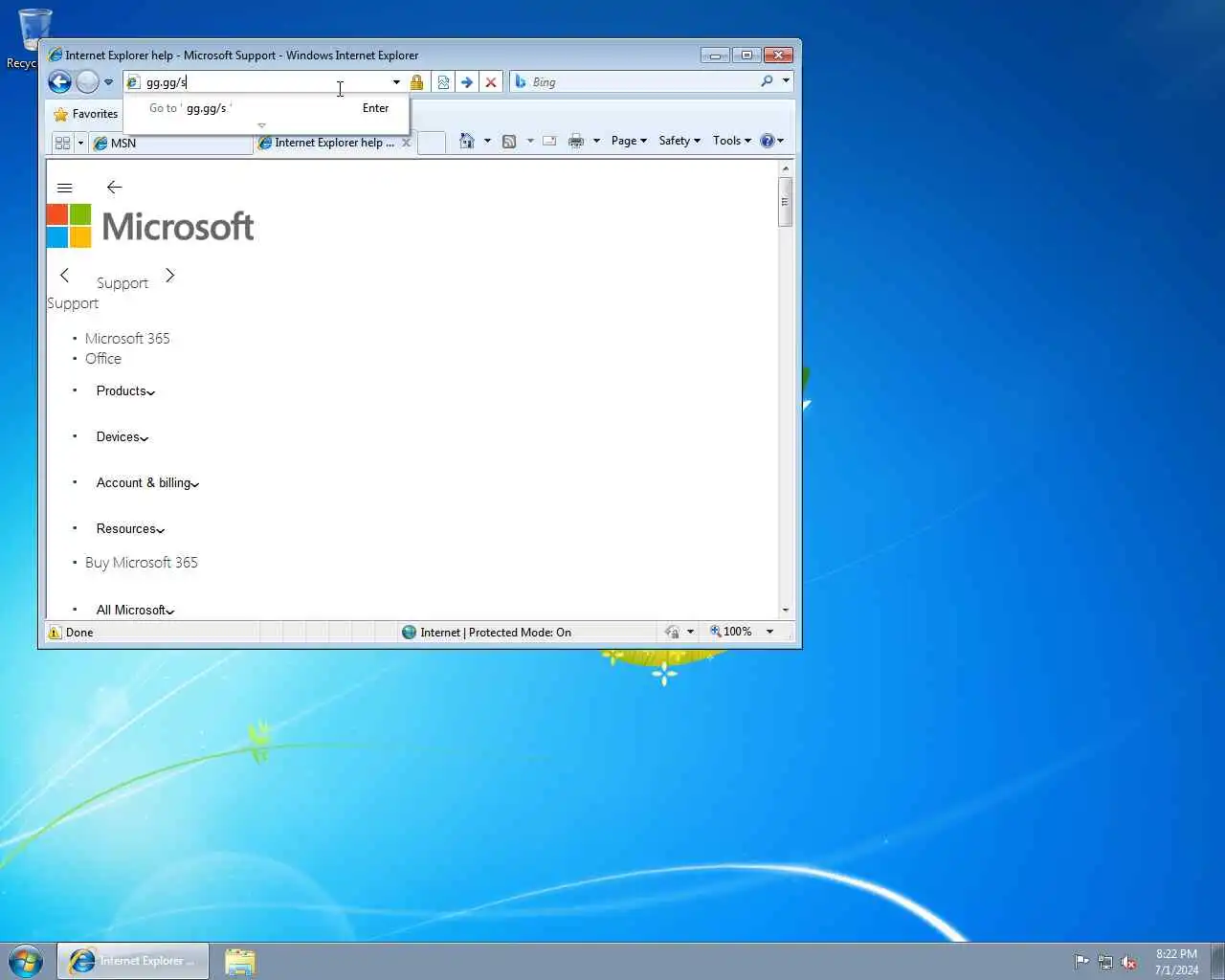The image size is (1225, 980).
Task: Open the zoom level dropdown arrow
Action: coord(769,632)
